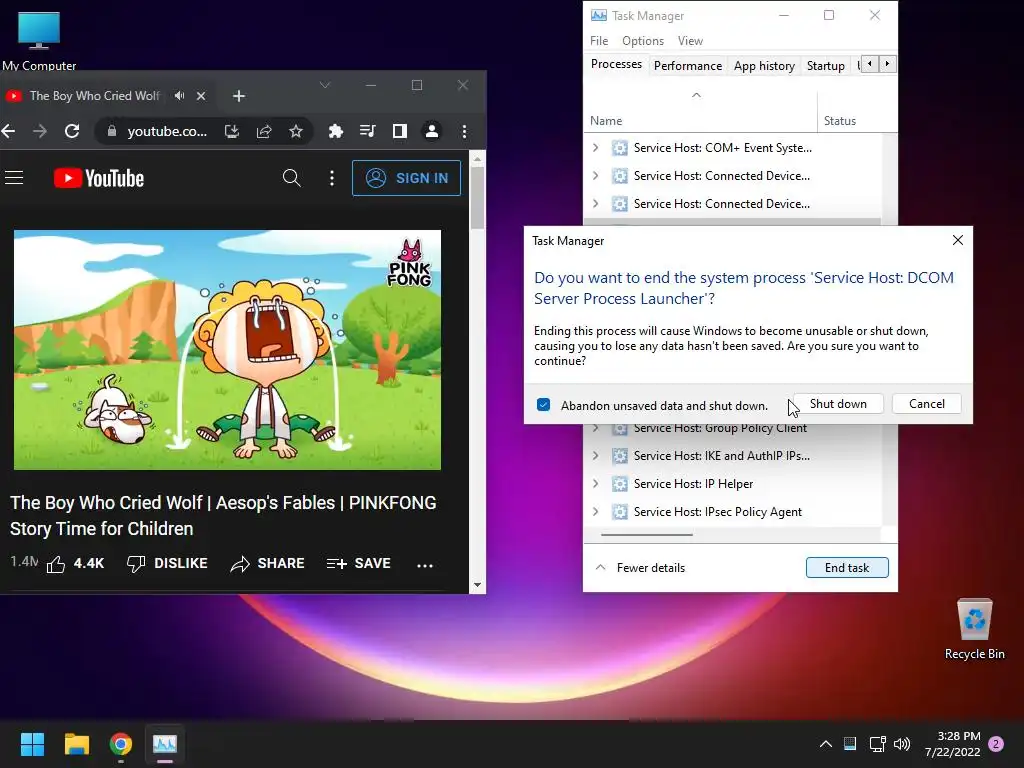1024x768 pixels.
Task: Open YouTube search
Action: 291,178
